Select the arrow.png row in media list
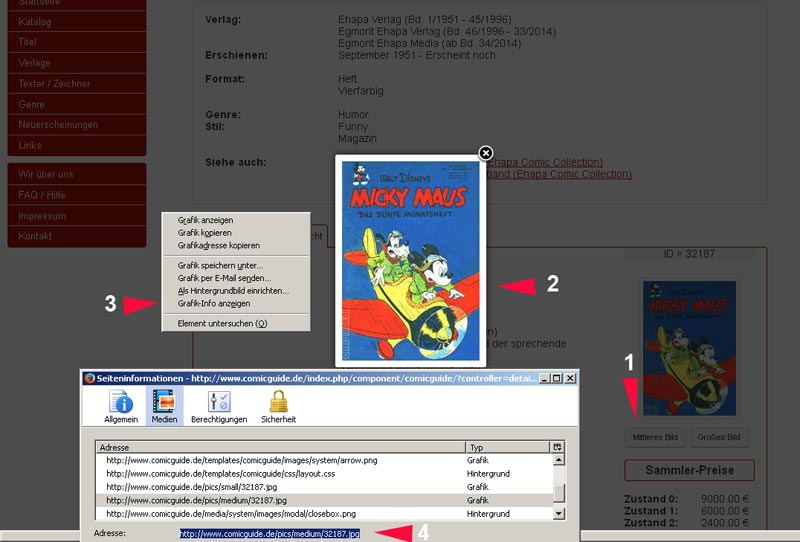Viewport: 800px width, 542px height. coord(324,460)
